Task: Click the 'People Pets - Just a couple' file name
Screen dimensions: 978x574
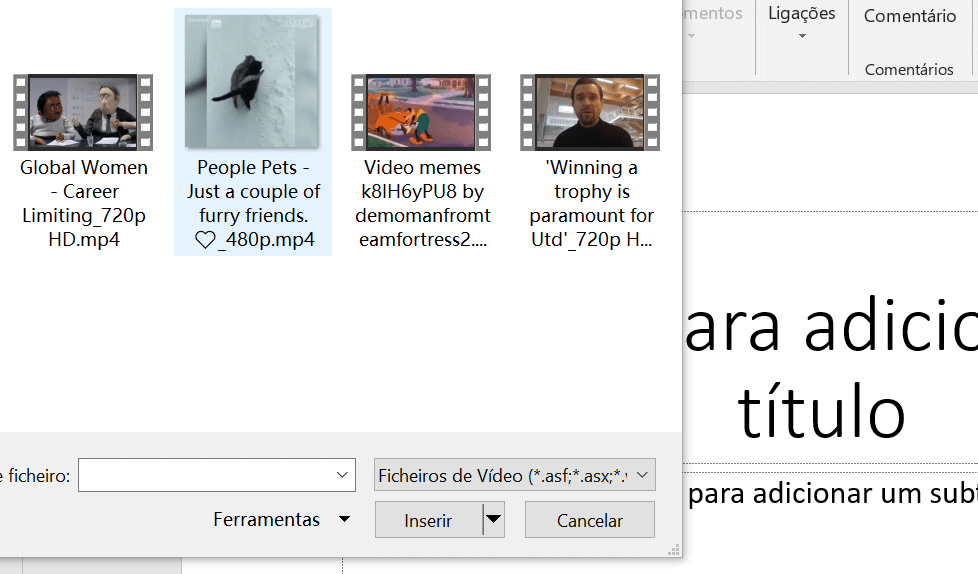Action: click(253, 203)
